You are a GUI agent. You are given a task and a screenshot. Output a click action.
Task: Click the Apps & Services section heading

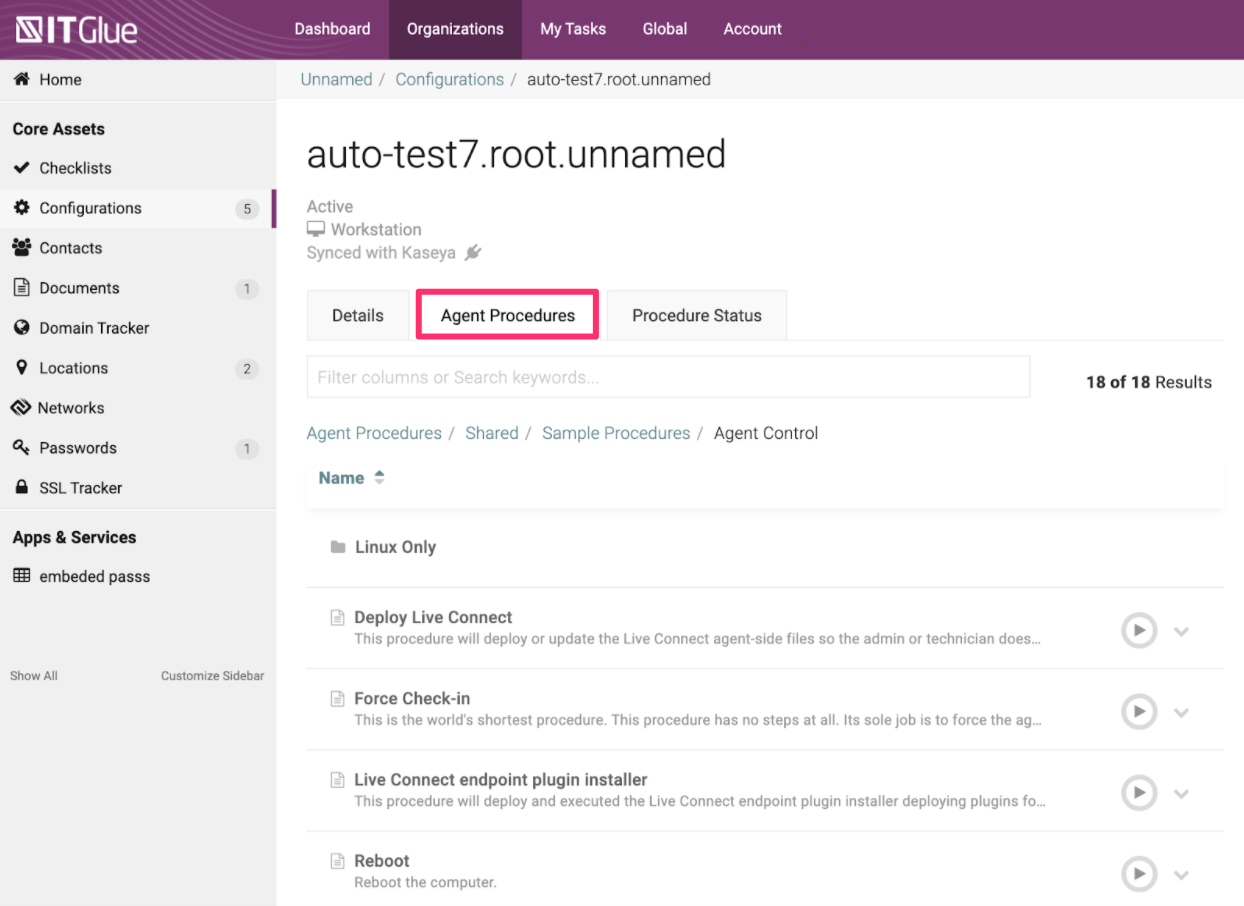point(74,537)
